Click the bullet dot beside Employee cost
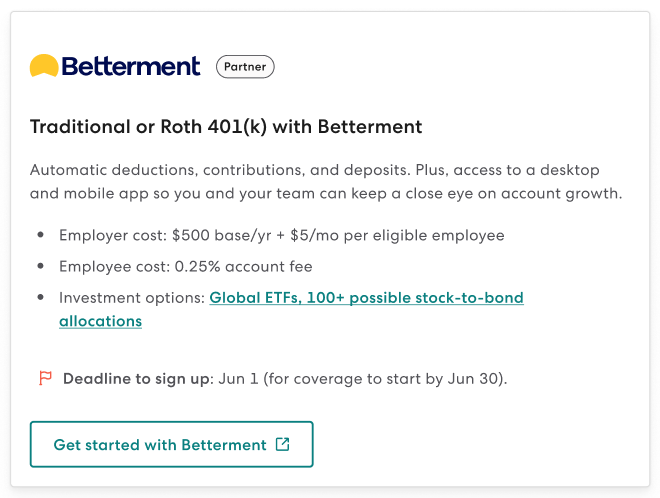 (40, 266)
